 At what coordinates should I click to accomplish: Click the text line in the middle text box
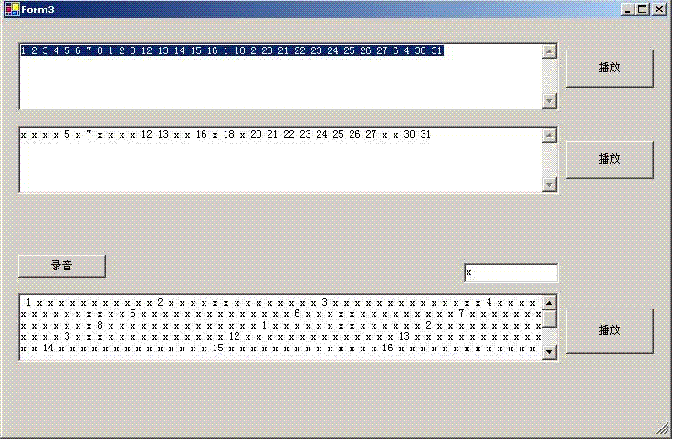(x=226, y=134)
